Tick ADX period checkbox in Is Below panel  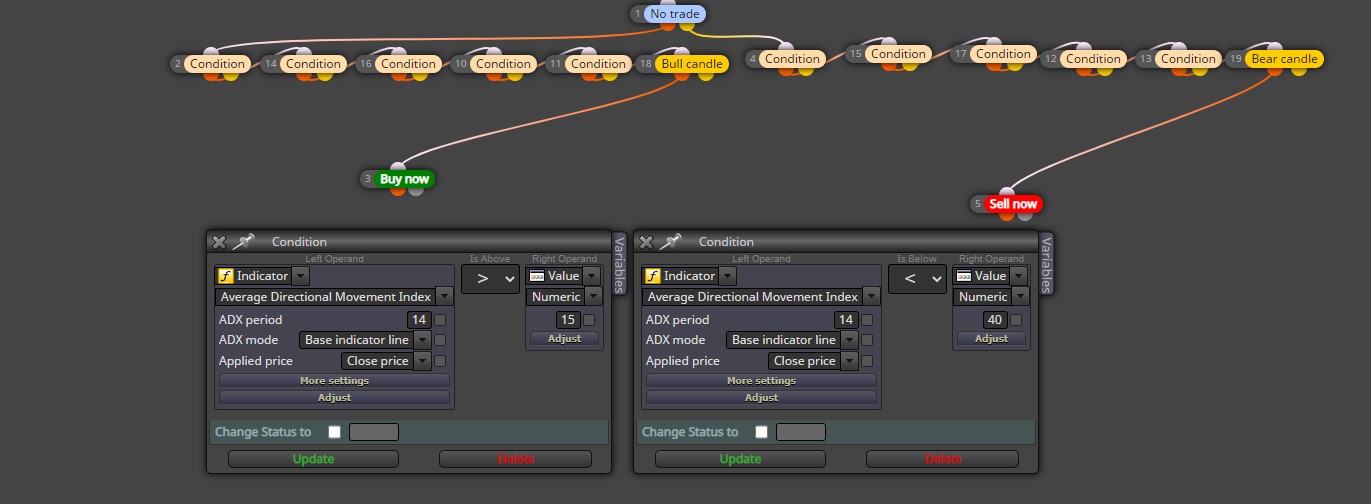pos(867,320)
